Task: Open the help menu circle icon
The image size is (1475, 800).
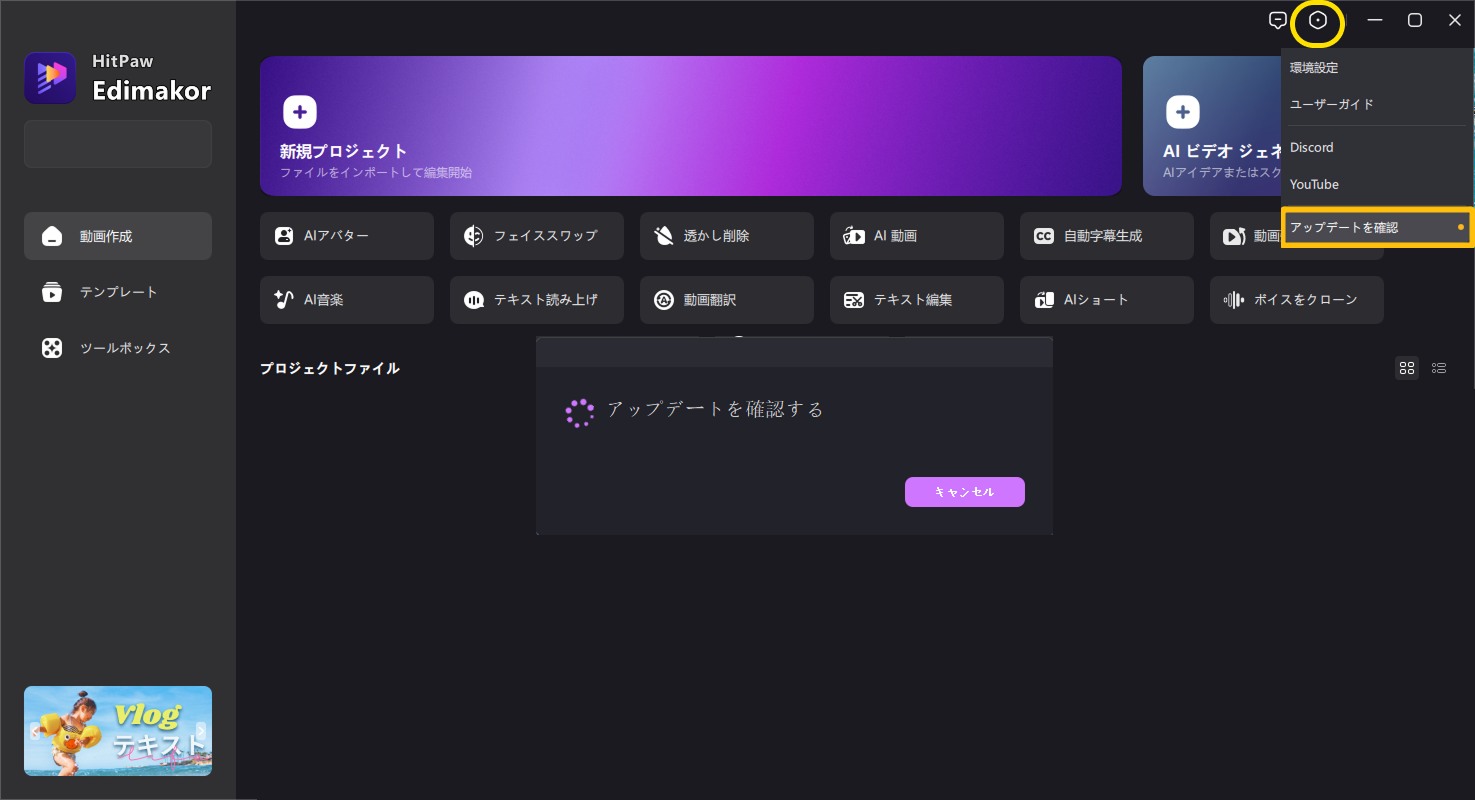Action: pyautogui.click(x=1317, y=20)
